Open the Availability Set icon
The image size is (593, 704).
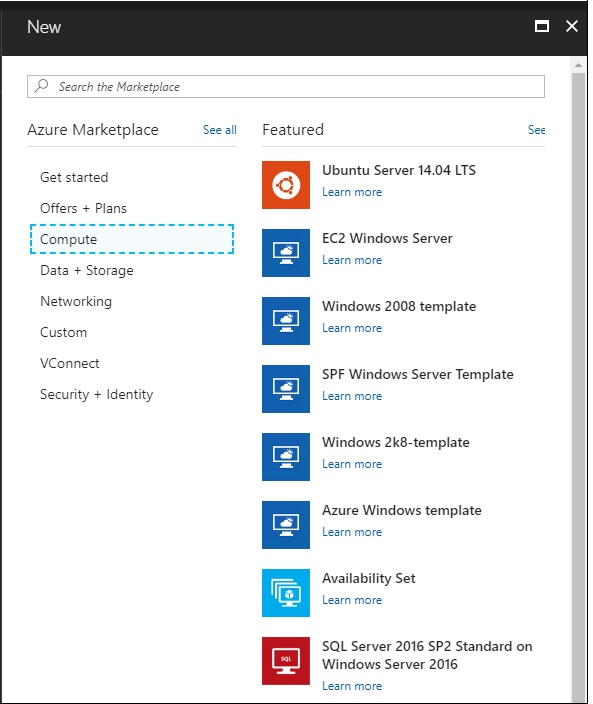[286, 593]
